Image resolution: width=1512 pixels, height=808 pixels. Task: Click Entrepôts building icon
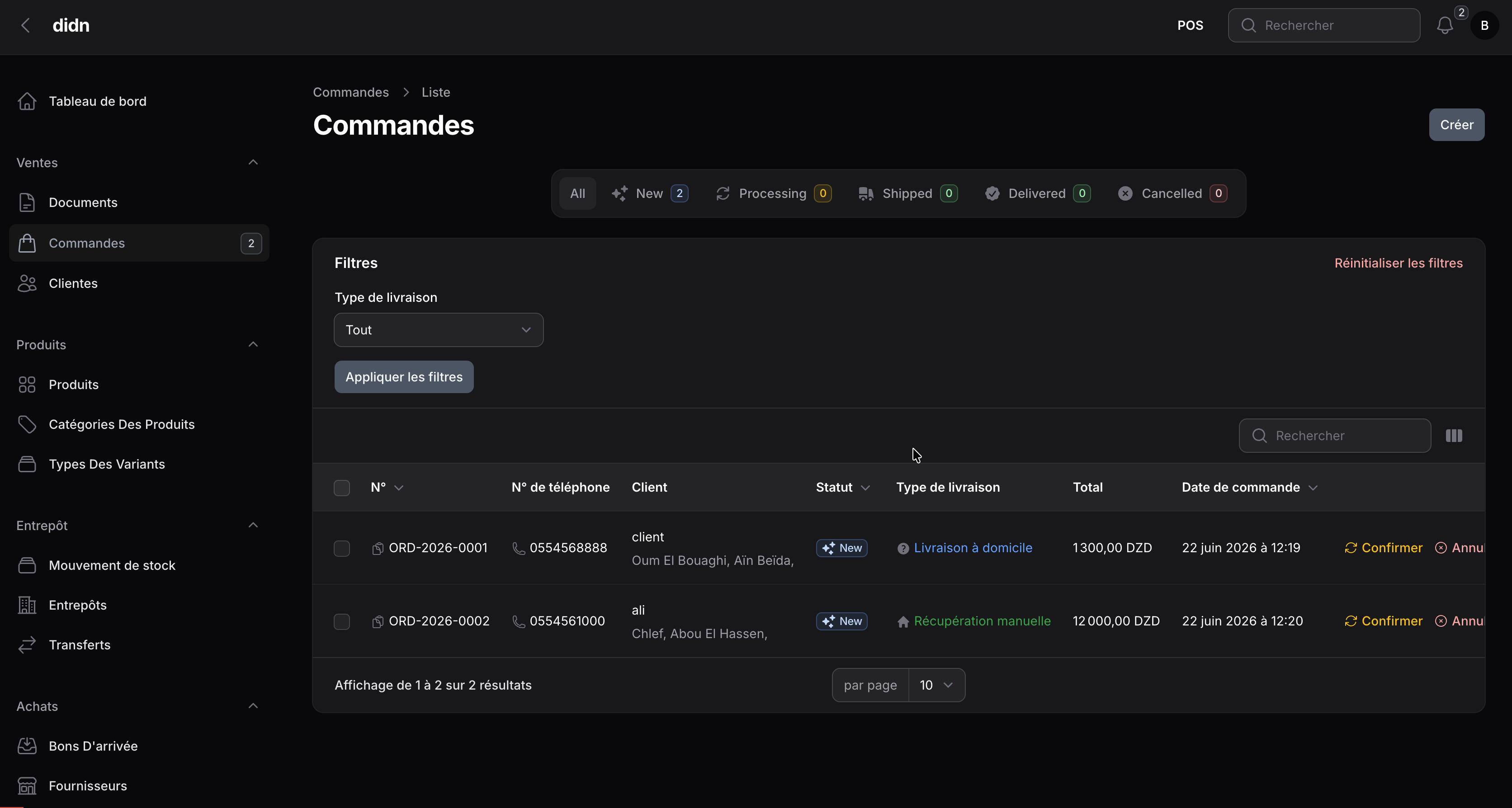click(x=27, y=605)
